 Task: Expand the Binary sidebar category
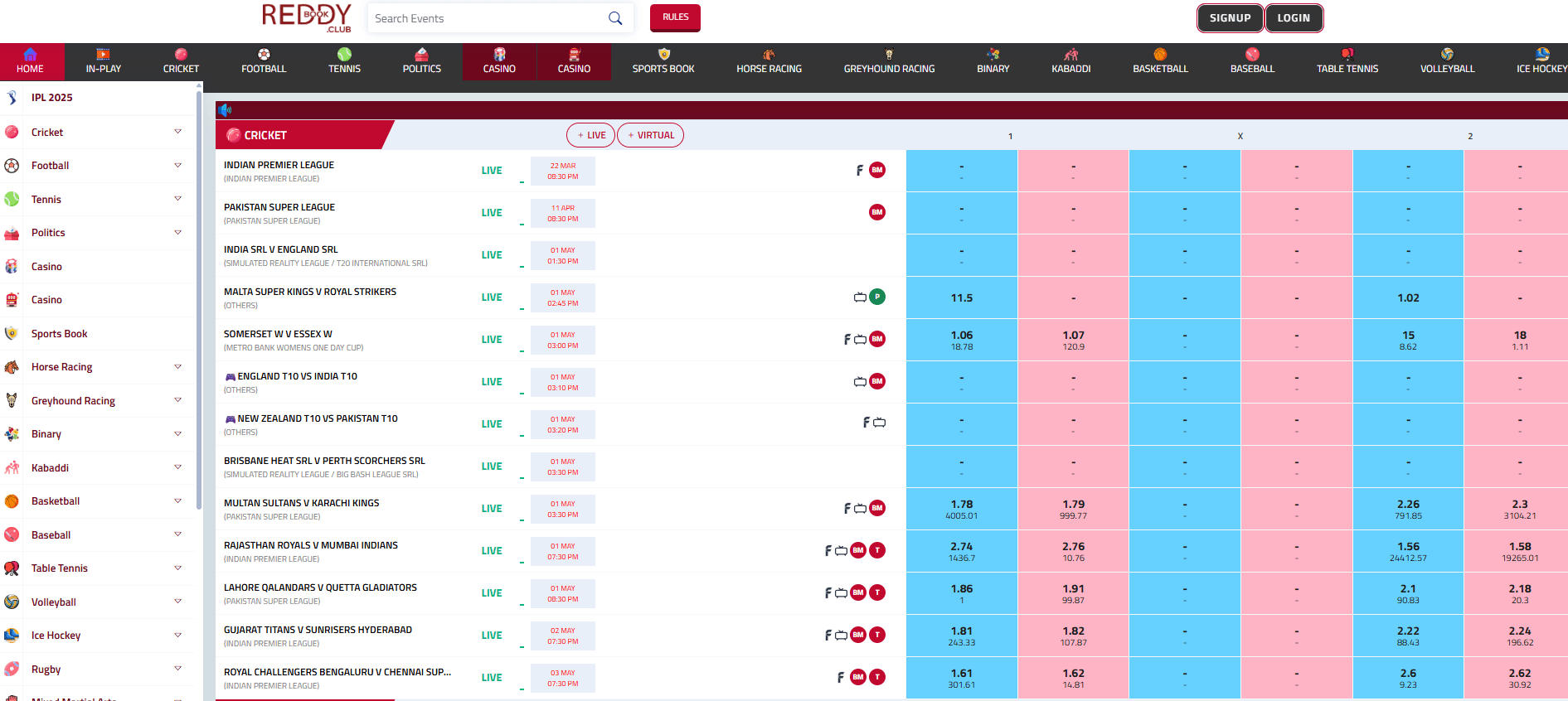tap(177, 434)
